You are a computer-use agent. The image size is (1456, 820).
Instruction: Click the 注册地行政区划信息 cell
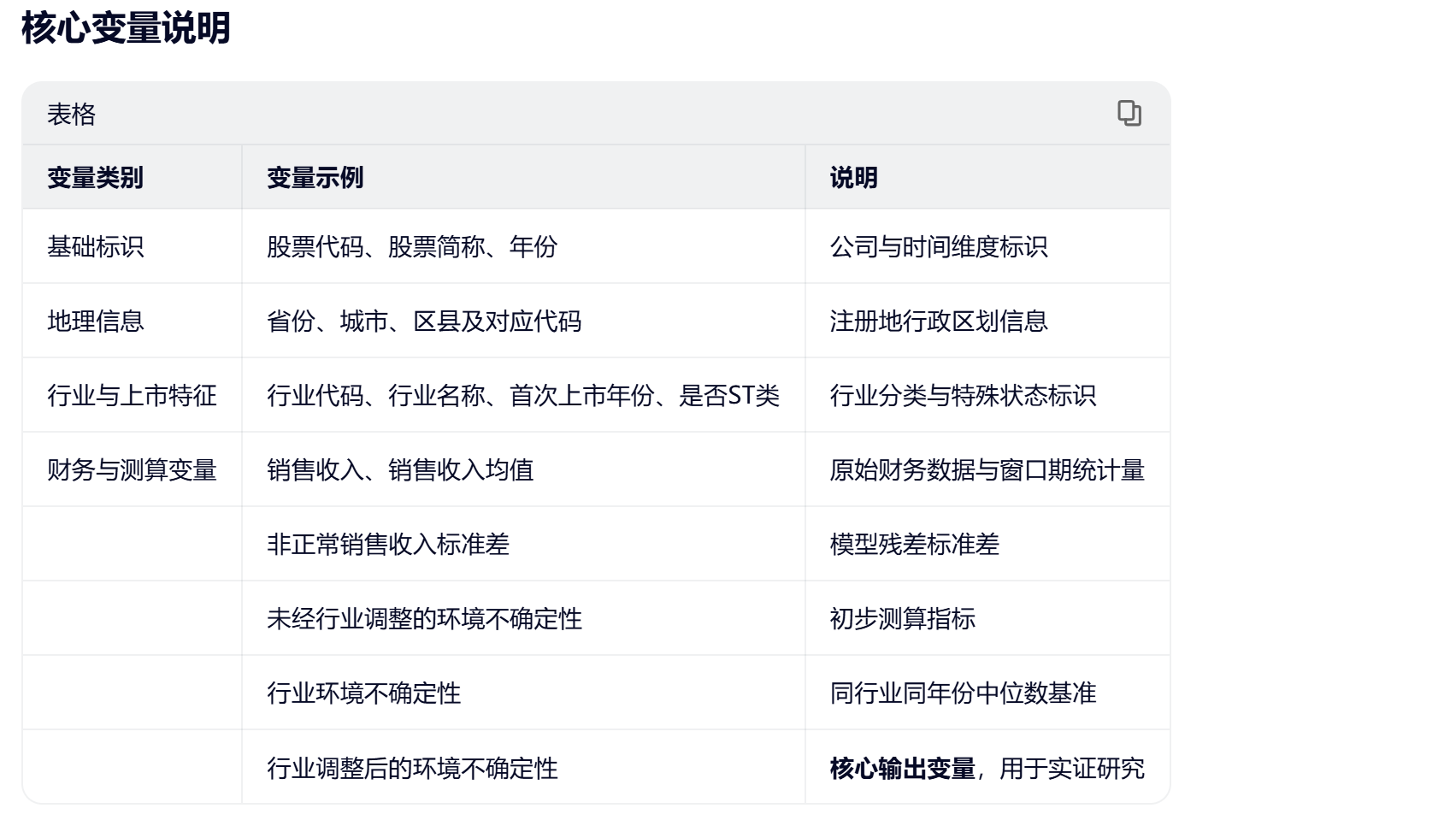938,322
